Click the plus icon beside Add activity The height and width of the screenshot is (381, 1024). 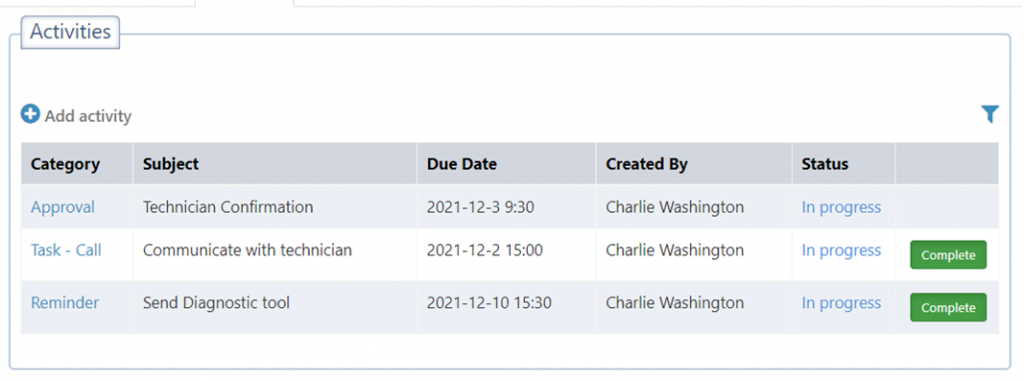(x=30, y=115)
